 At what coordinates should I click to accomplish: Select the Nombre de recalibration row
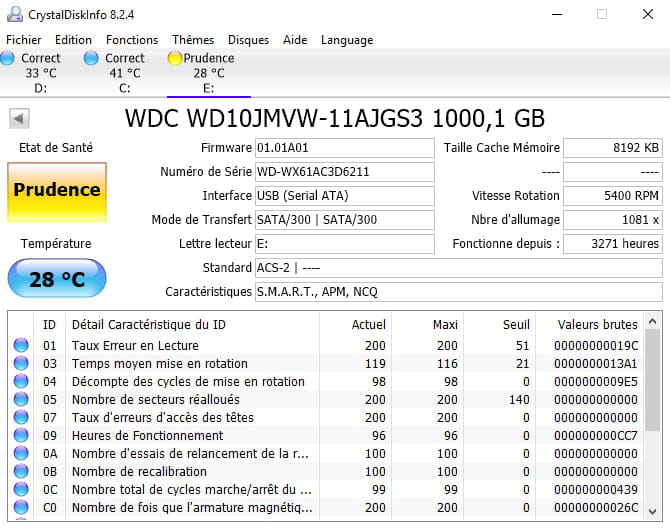coord(326,471)
